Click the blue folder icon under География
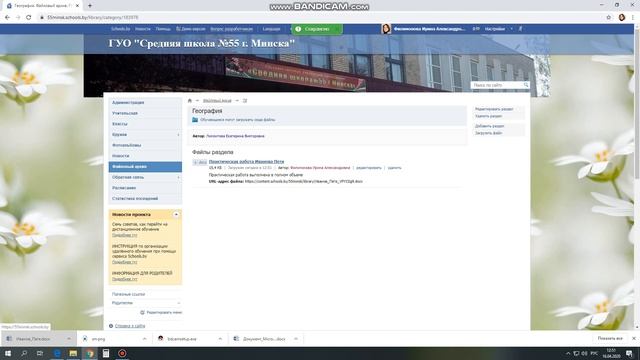 [195, 120]
